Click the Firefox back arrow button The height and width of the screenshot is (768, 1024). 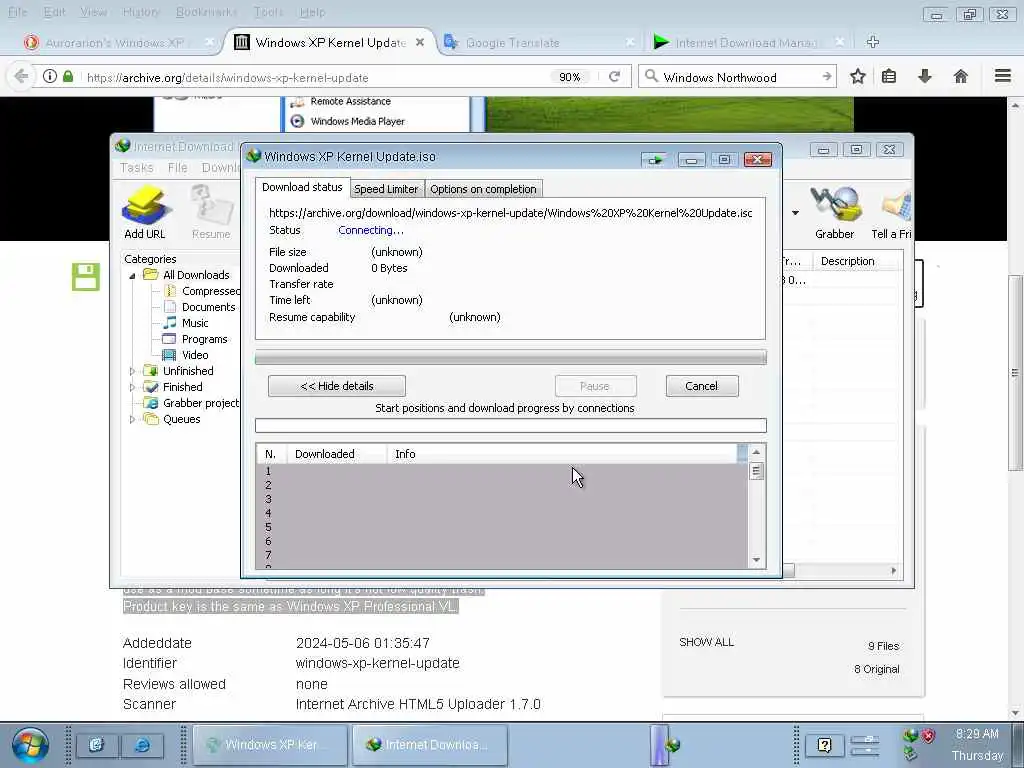[x=21, y=76]
